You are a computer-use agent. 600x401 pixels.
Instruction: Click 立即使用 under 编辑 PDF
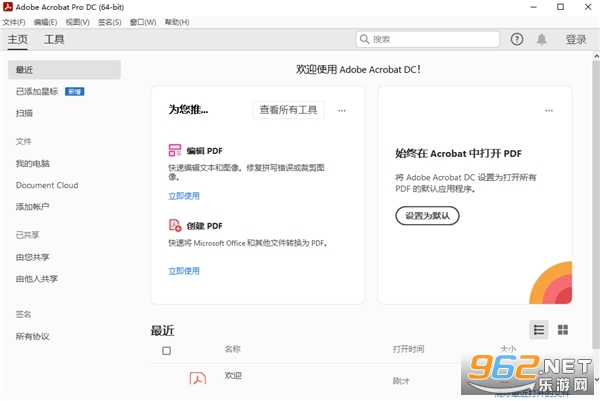(x=184, y=196)
